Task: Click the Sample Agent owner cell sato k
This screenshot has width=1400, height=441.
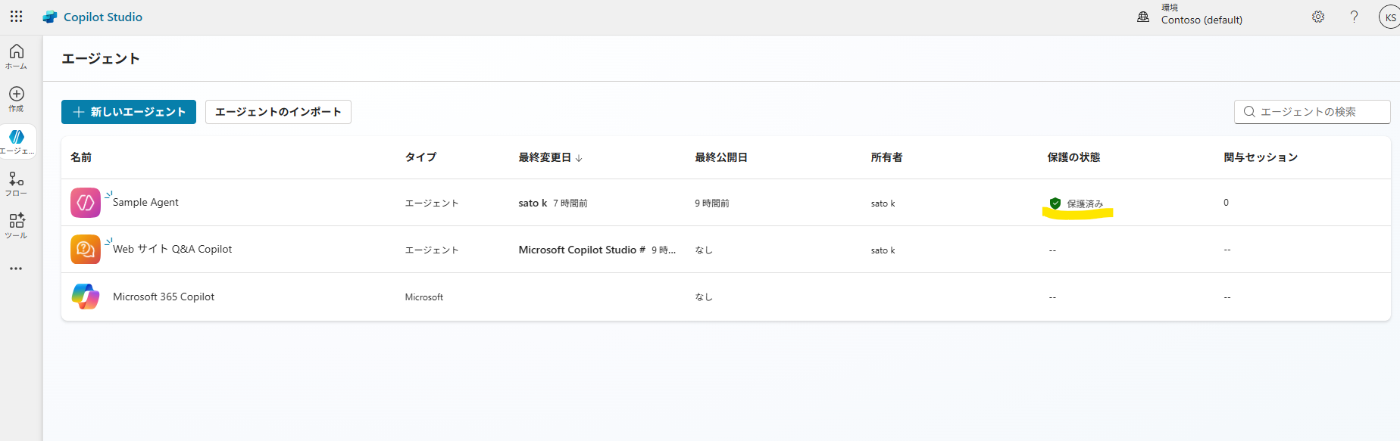Action: tap(883, 203)
